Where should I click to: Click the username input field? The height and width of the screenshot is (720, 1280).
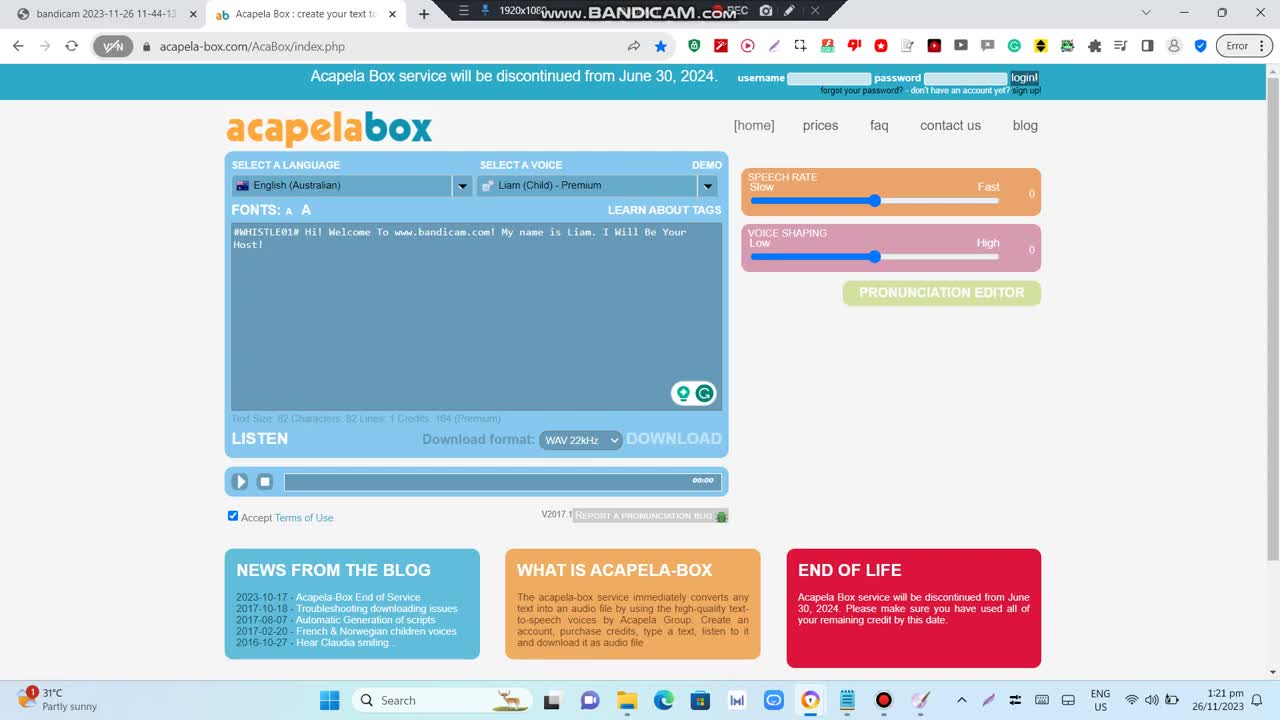point(829,78)
